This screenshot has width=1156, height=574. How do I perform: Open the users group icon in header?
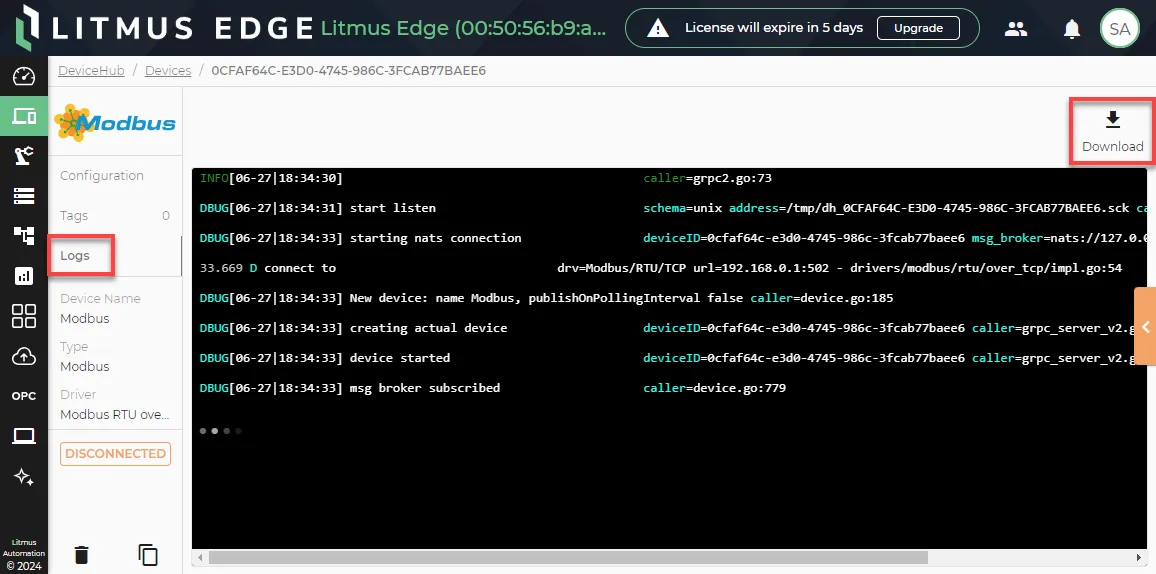click(1016, 29)
